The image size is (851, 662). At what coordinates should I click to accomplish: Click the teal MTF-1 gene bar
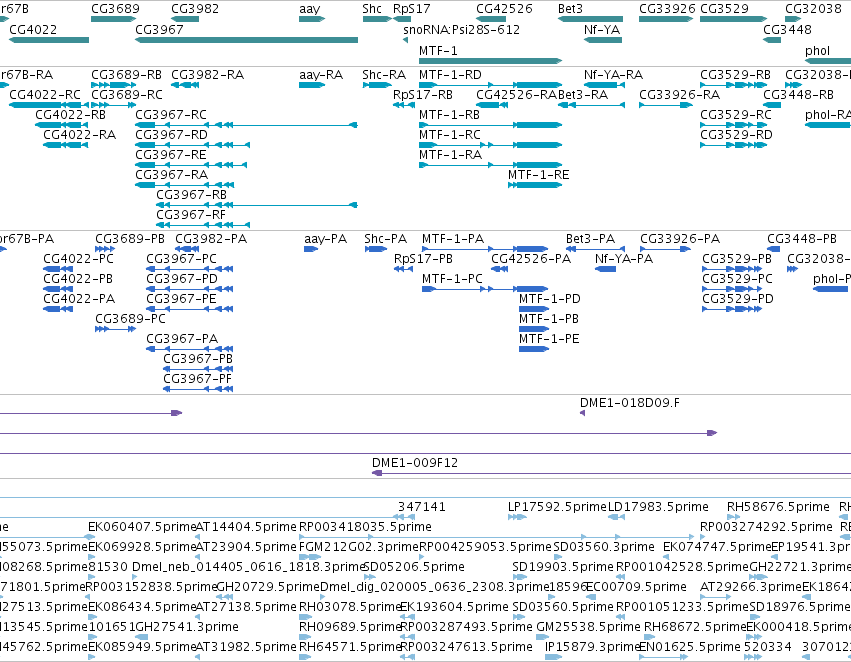coord(491,61)
